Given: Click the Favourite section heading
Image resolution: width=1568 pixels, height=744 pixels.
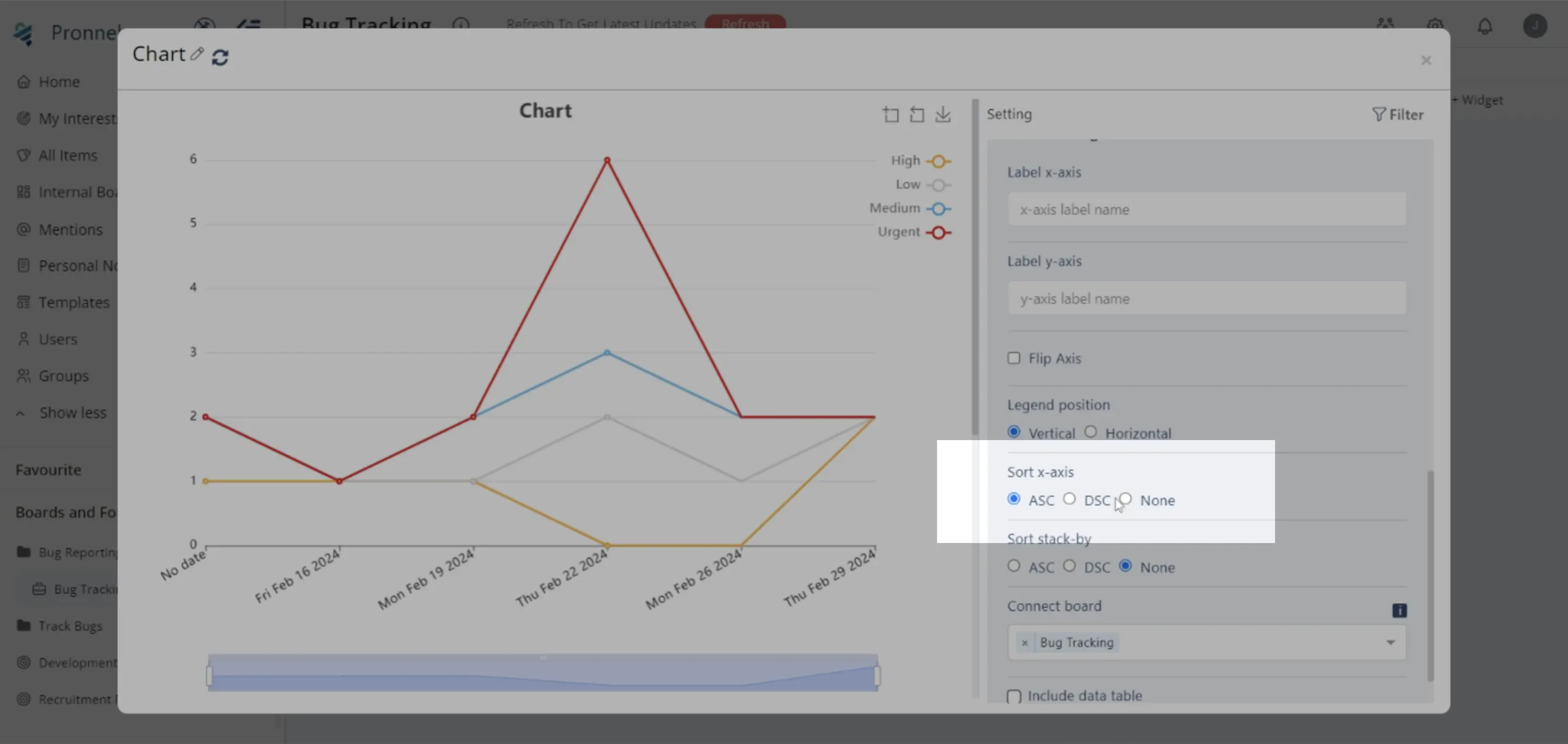Looking at the screenshot, I should point(48,469).
